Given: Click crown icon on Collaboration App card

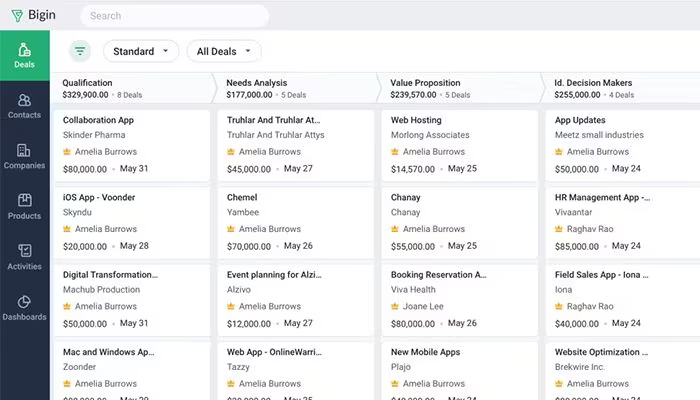Looking at the screenshot, I should click(67, 152).
